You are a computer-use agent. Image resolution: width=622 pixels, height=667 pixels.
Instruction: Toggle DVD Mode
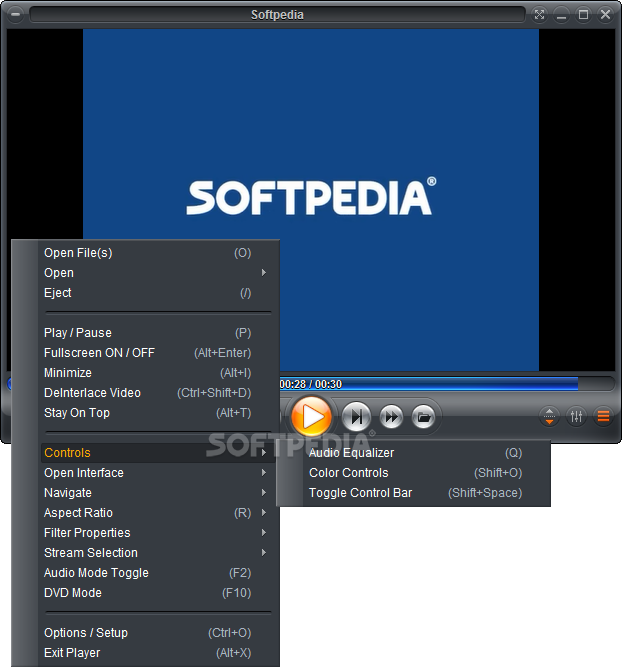tap(158, 593)
